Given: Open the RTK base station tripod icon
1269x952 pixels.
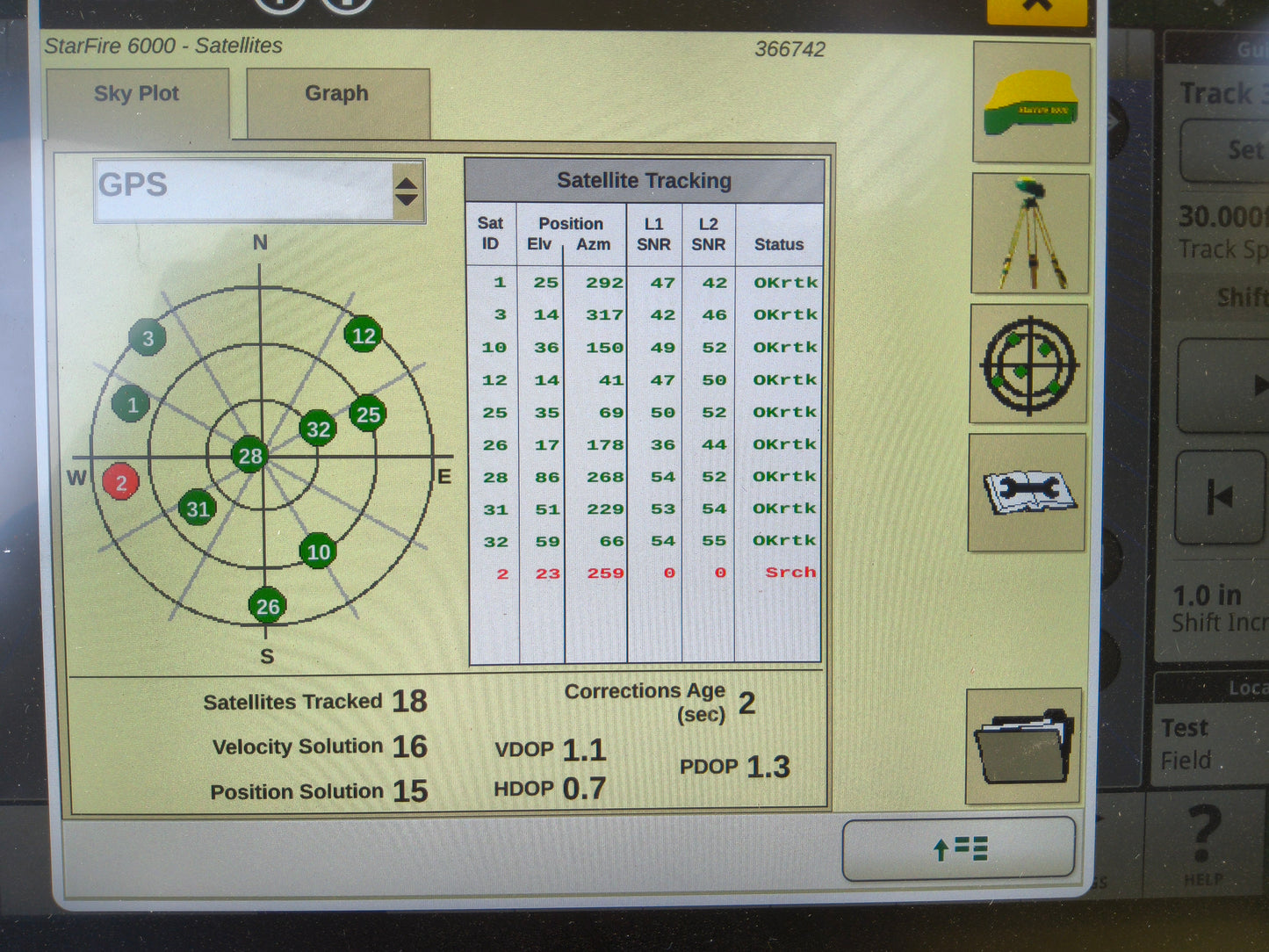Looking at the screenshot, I should [x=1029, y=233].
